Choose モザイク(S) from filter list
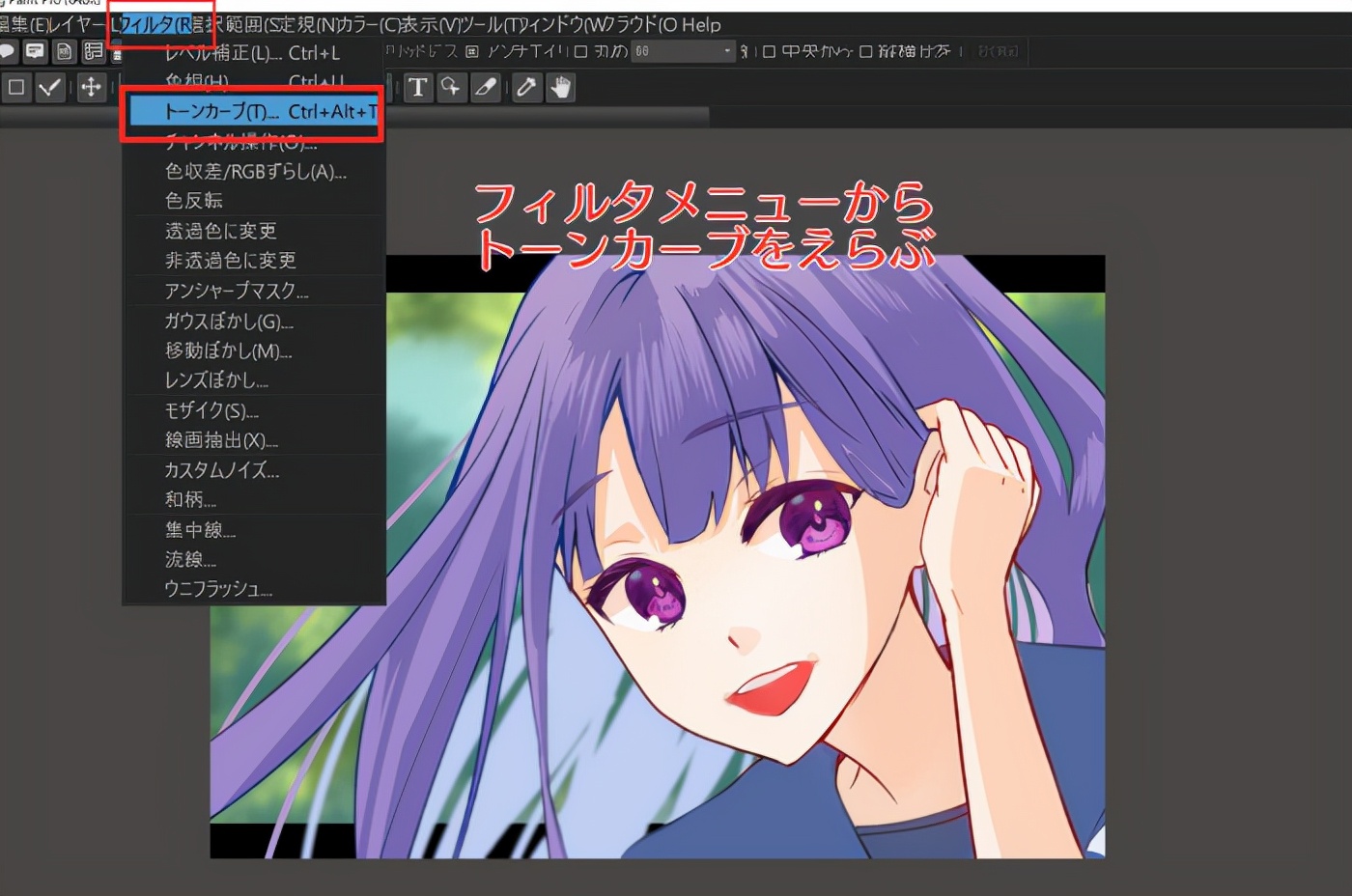Image resolution: width=1352 pixels, height=896 pixels. point(211,410)
